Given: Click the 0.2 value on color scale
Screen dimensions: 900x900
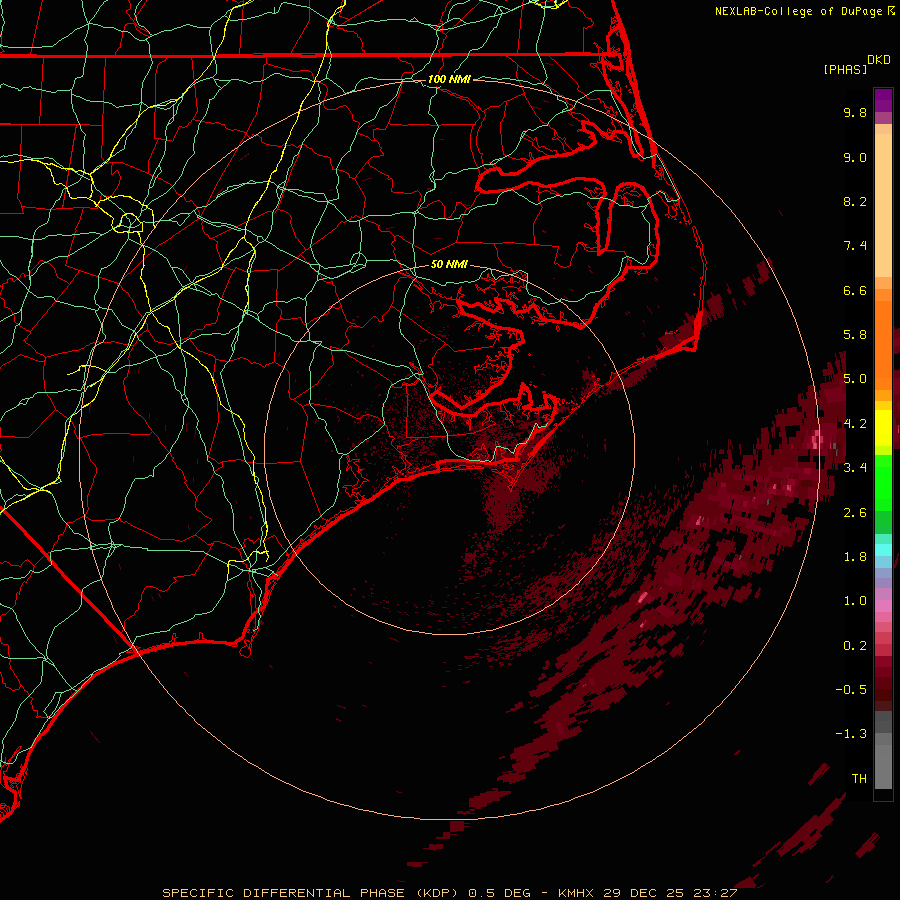Looking at the screenshot, I should 855,646.
